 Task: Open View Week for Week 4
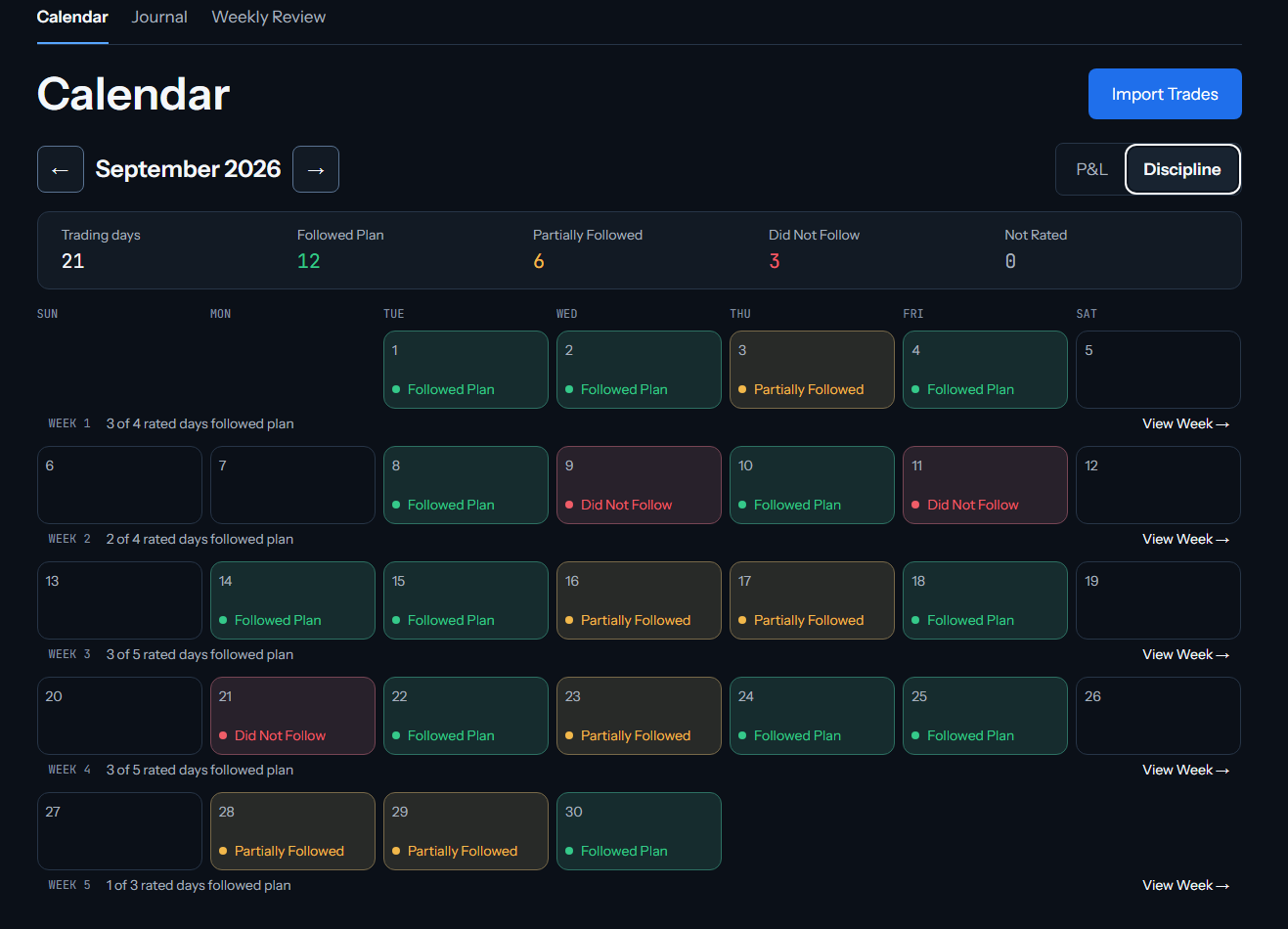tap(1186, 770)
